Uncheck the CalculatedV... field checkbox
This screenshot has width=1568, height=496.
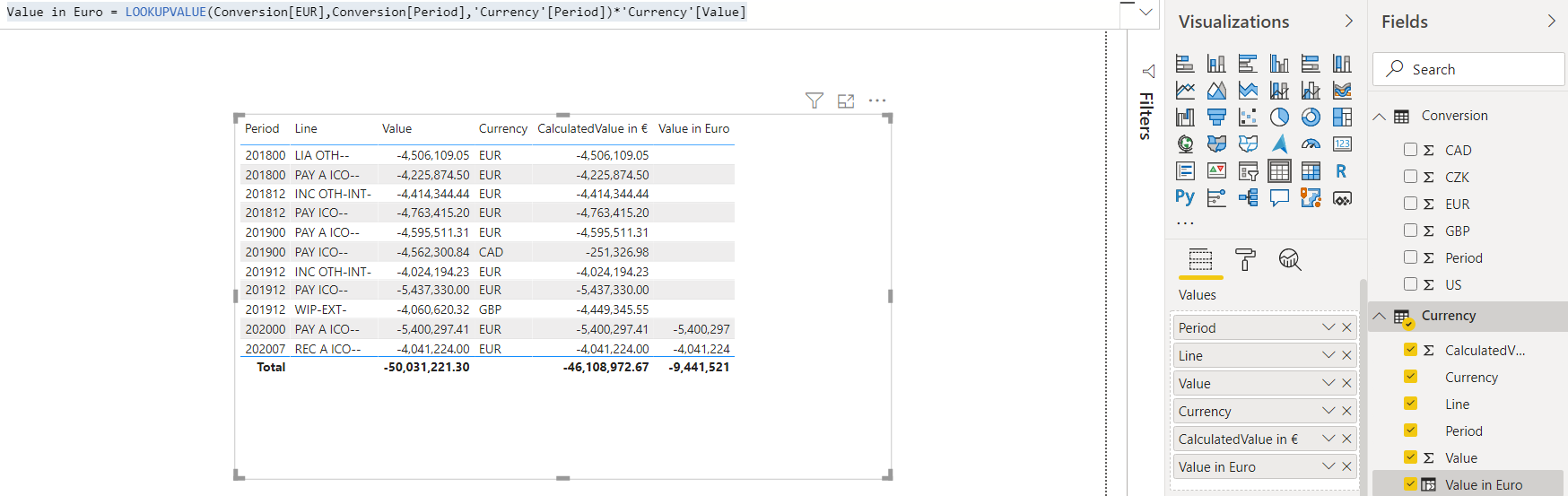[x=1410, y=350]
